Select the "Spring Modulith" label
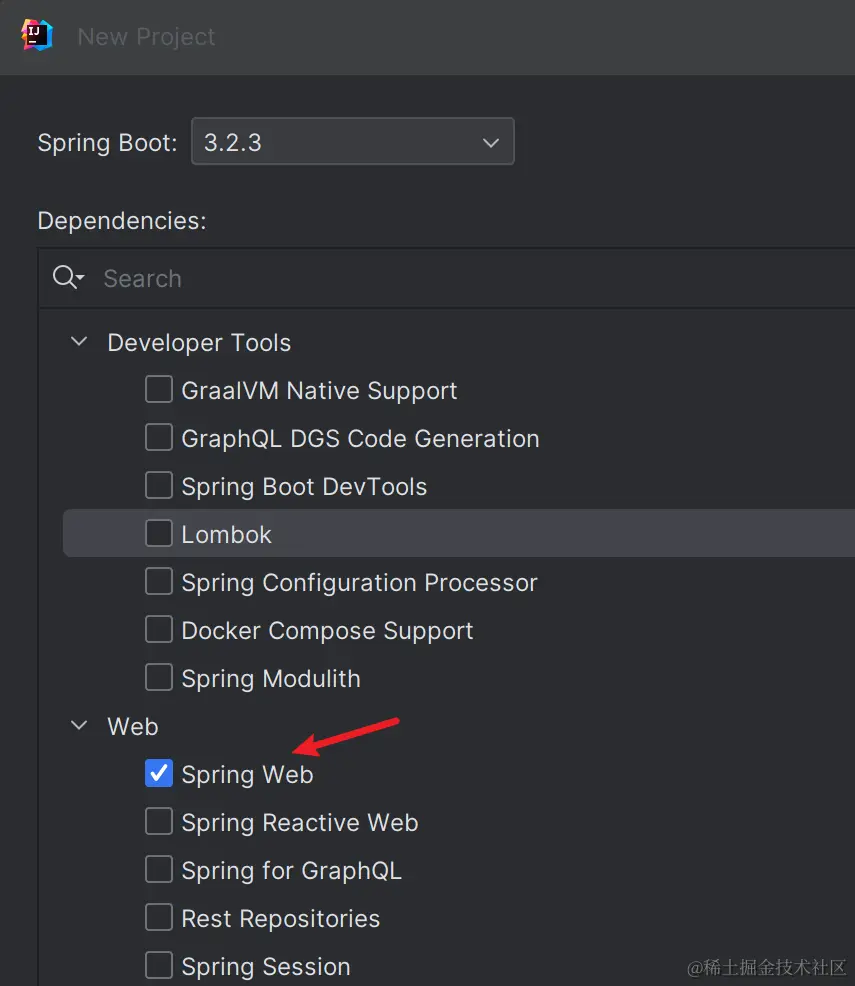Image resolution: width=855 pixels, height=986 pixels. [x=271, y=679]
